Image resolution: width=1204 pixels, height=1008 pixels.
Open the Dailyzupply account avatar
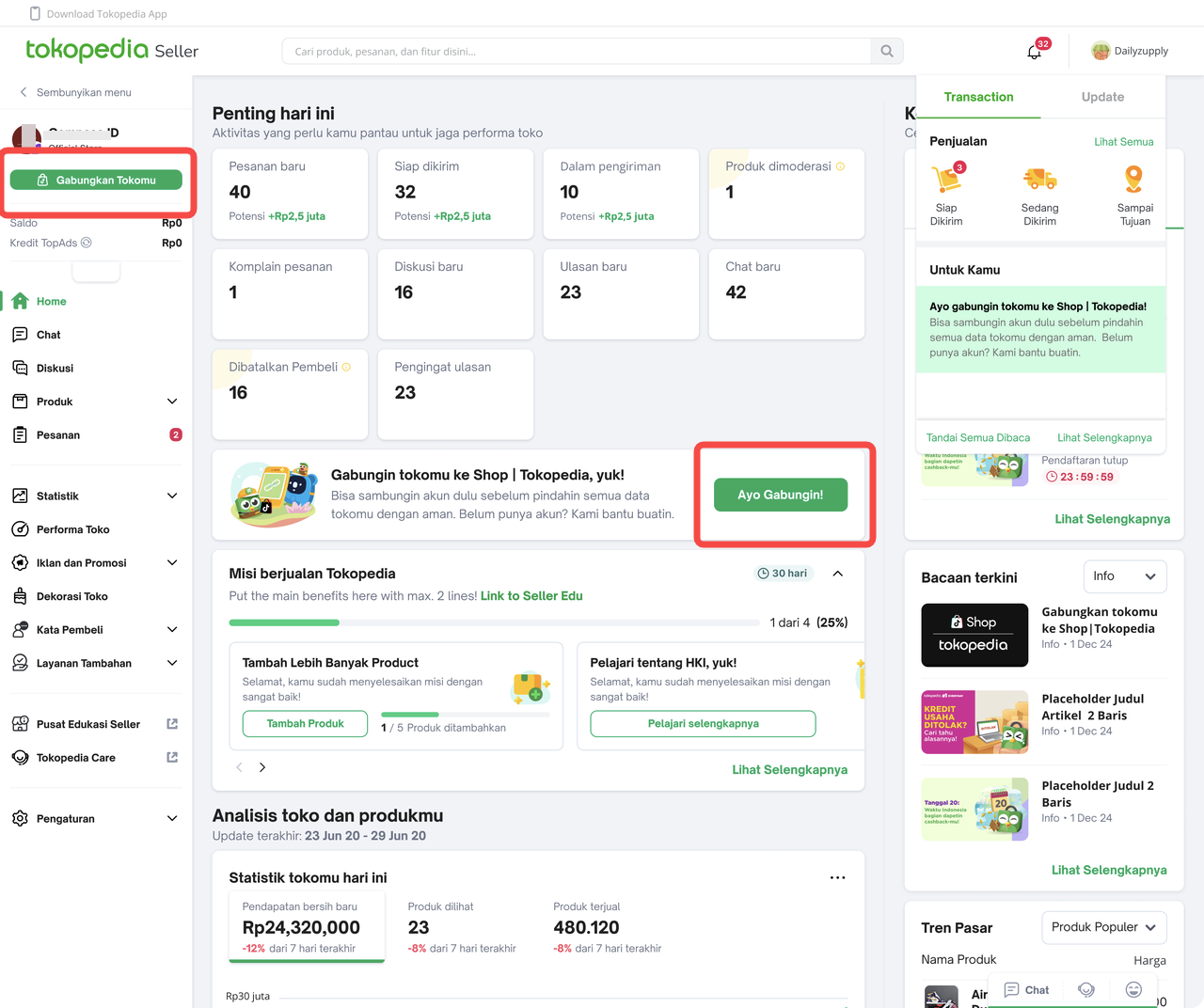(x=1101, y=51)
